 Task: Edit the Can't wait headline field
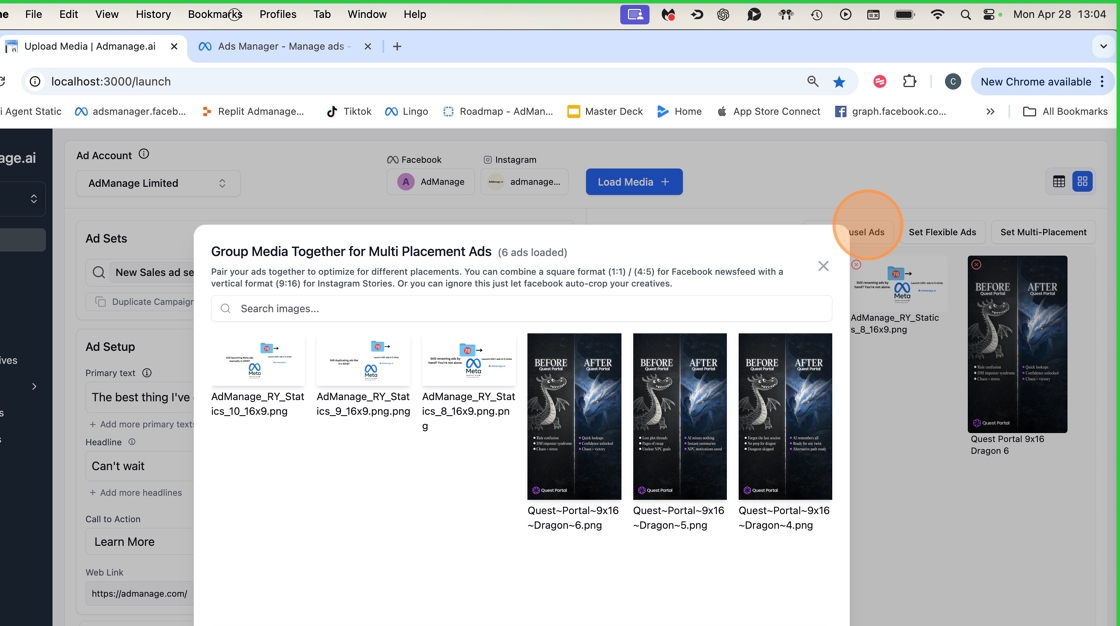(x=140, y=466)
